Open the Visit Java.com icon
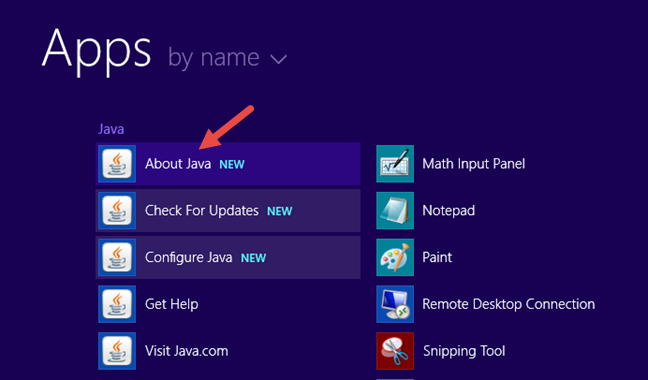 point(117,351)
